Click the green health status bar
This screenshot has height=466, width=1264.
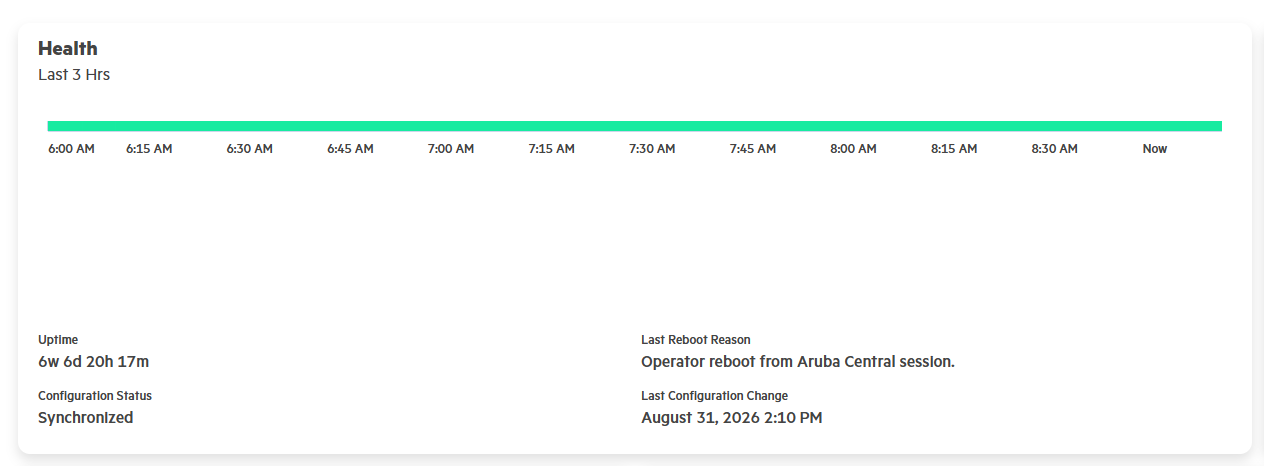pos(635,126)
